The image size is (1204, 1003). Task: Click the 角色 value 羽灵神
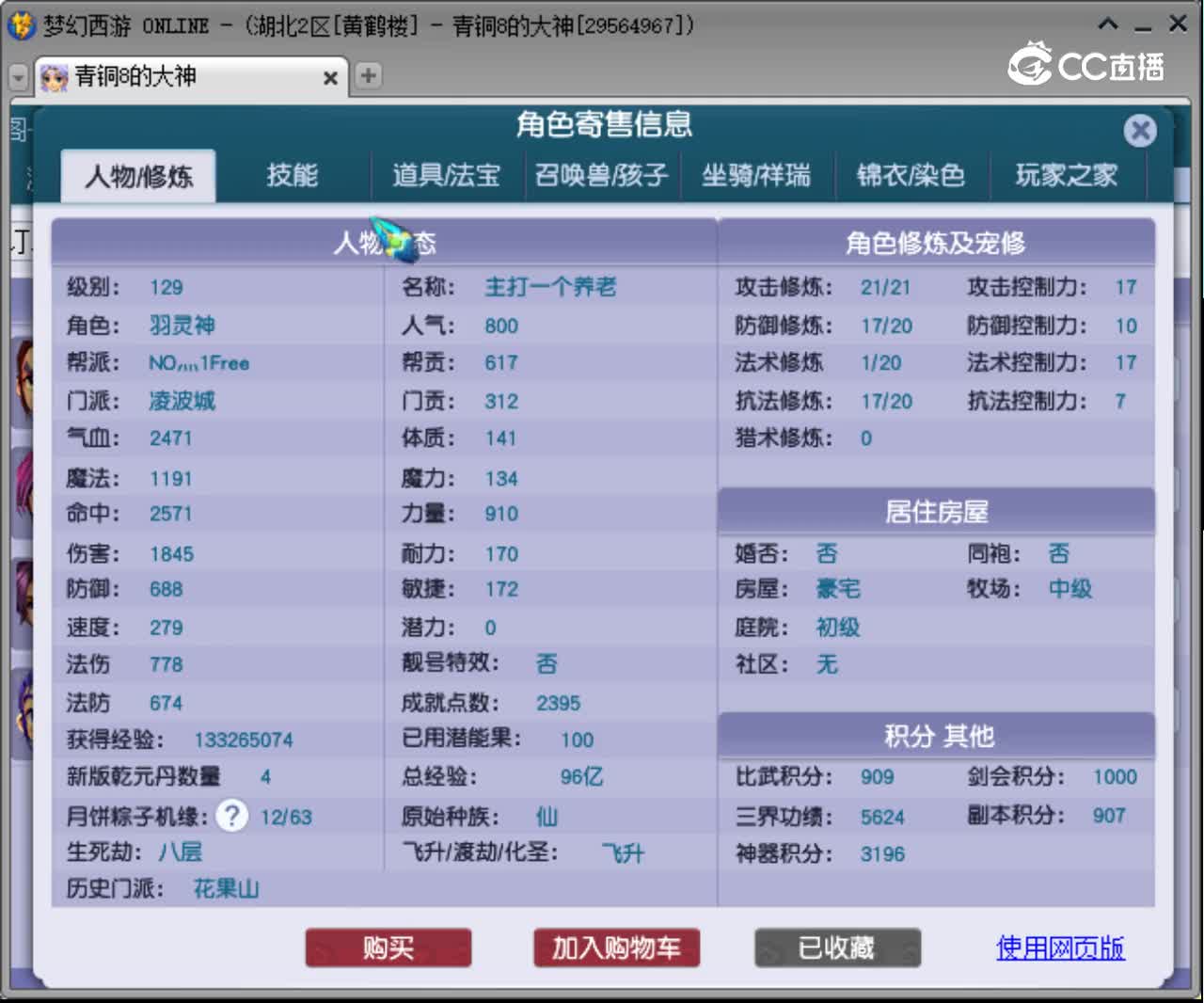182,326
